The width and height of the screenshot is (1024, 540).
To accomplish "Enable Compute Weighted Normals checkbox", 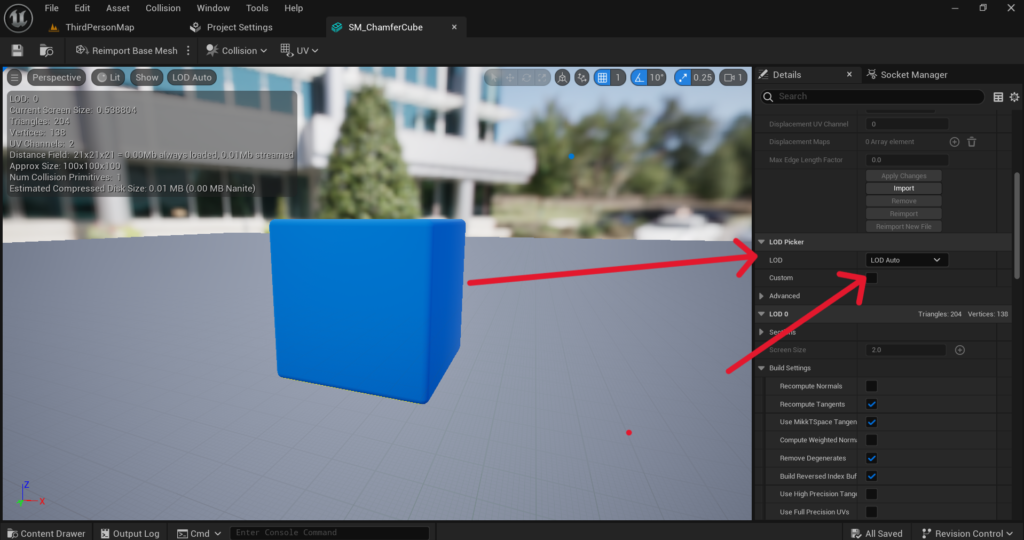I will [x=872, y=440].
